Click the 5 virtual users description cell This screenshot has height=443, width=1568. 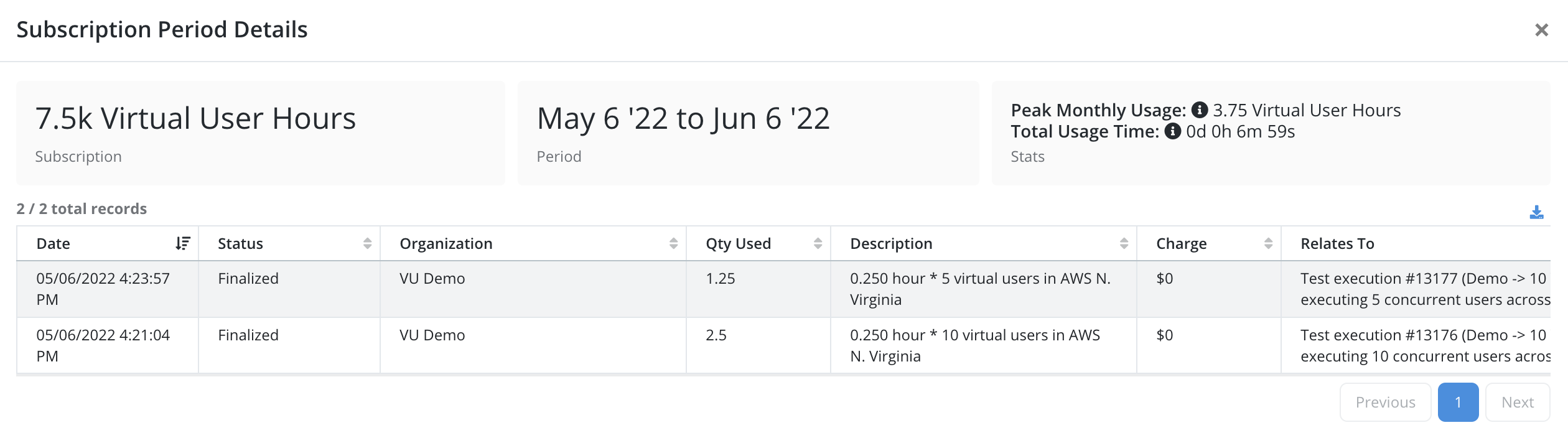983,289
